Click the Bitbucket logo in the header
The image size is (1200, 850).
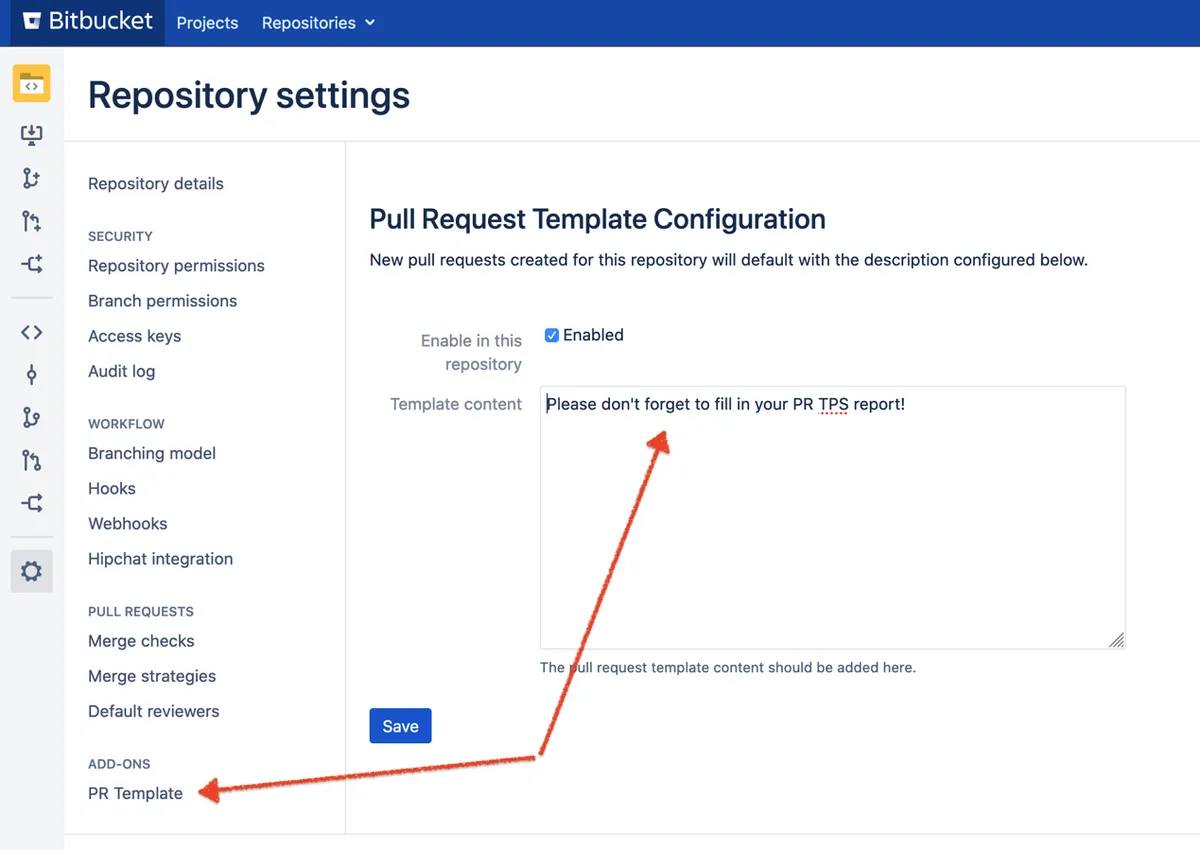[x=88, y=21]
